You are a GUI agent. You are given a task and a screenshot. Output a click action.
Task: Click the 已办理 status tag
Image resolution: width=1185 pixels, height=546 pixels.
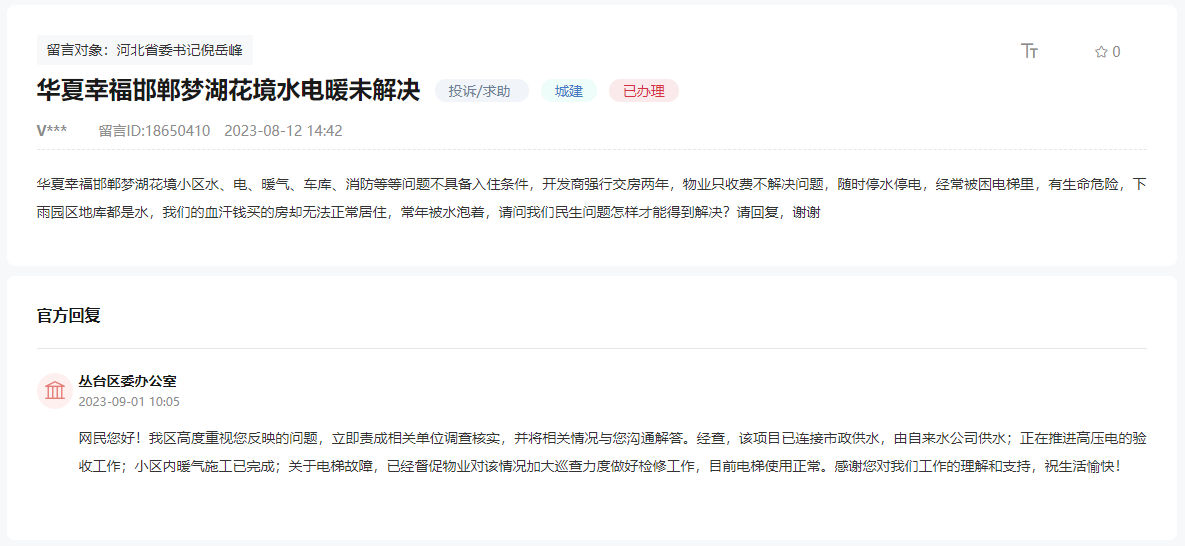click(644, 92)
